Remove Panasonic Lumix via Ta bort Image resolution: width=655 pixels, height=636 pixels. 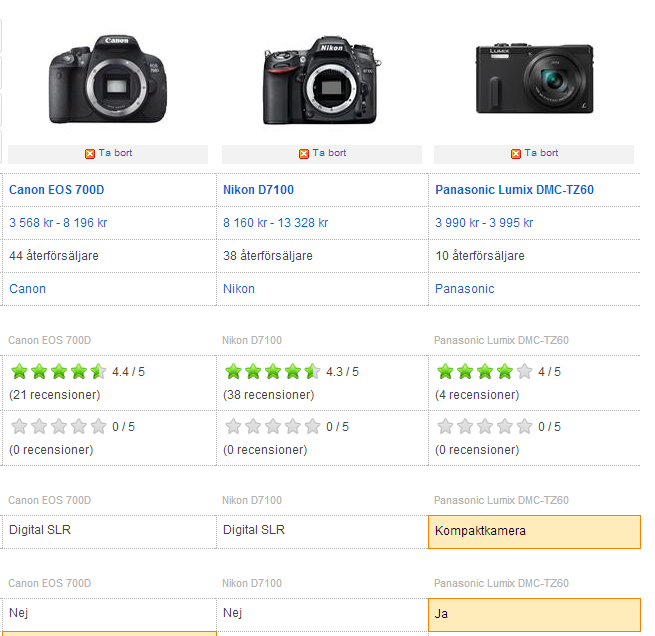click(x=541, y=153)
